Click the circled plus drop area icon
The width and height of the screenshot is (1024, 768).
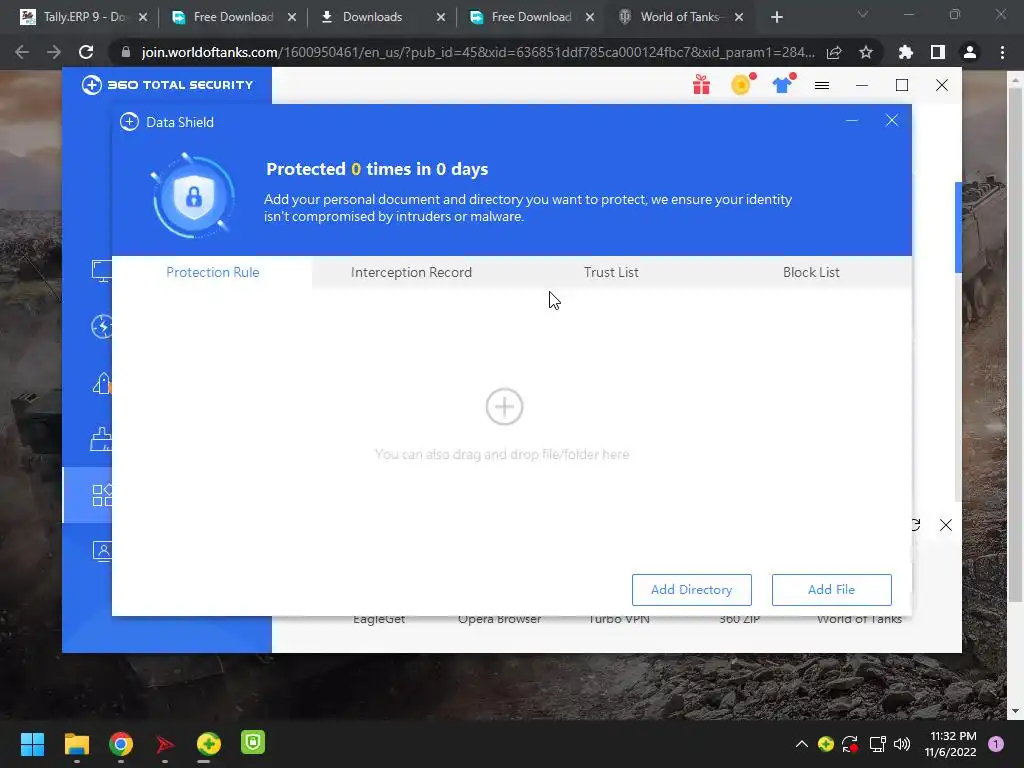(504, 406)
